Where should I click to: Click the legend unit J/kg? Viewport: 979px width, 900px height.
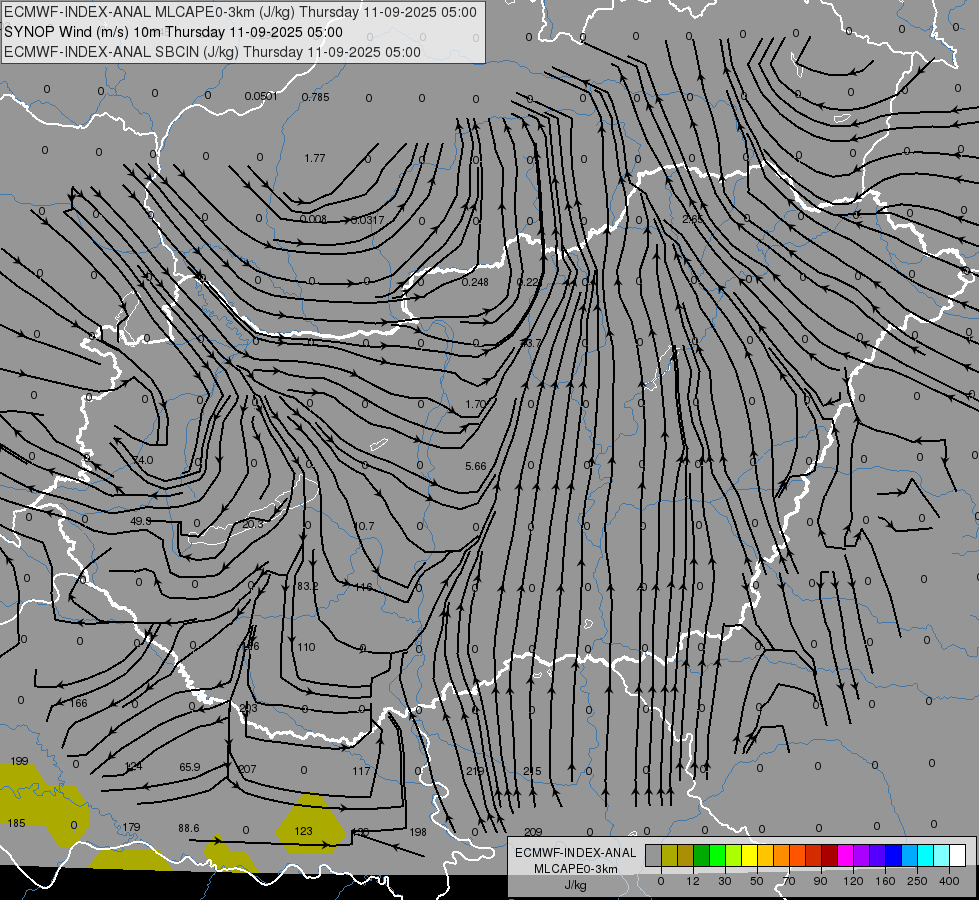point(576,885)
